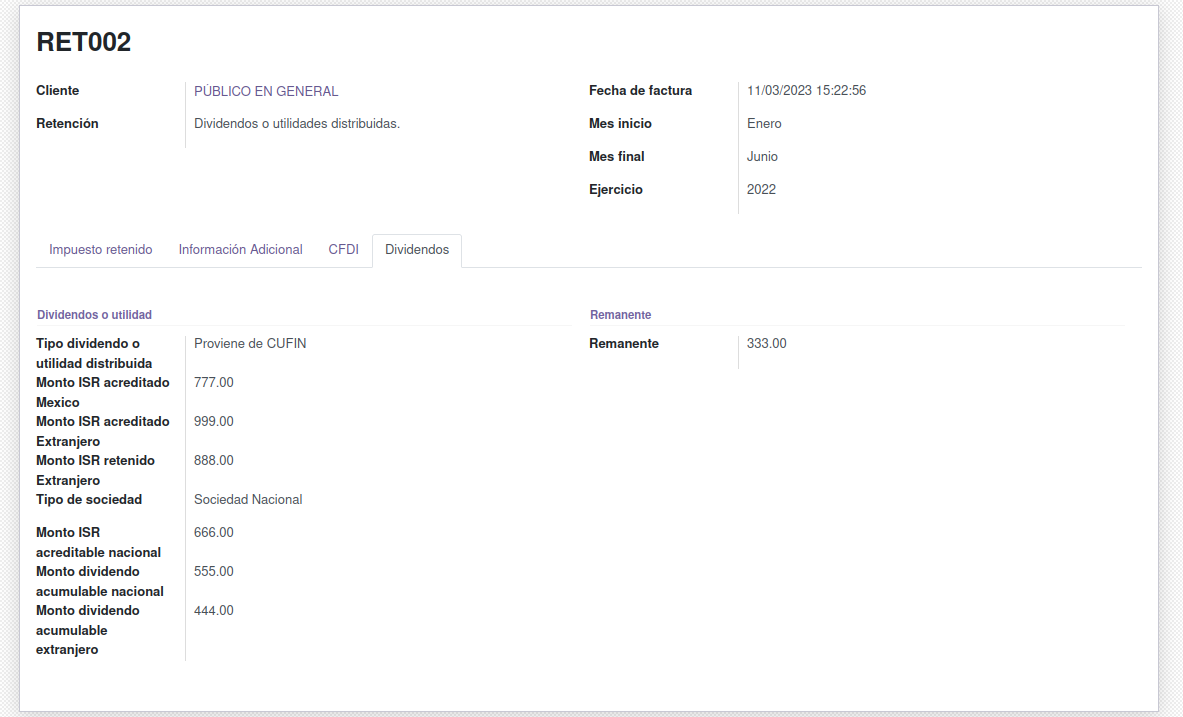
Task: Click the Ejercicio value 2022
Action: (x=761, y=190)
